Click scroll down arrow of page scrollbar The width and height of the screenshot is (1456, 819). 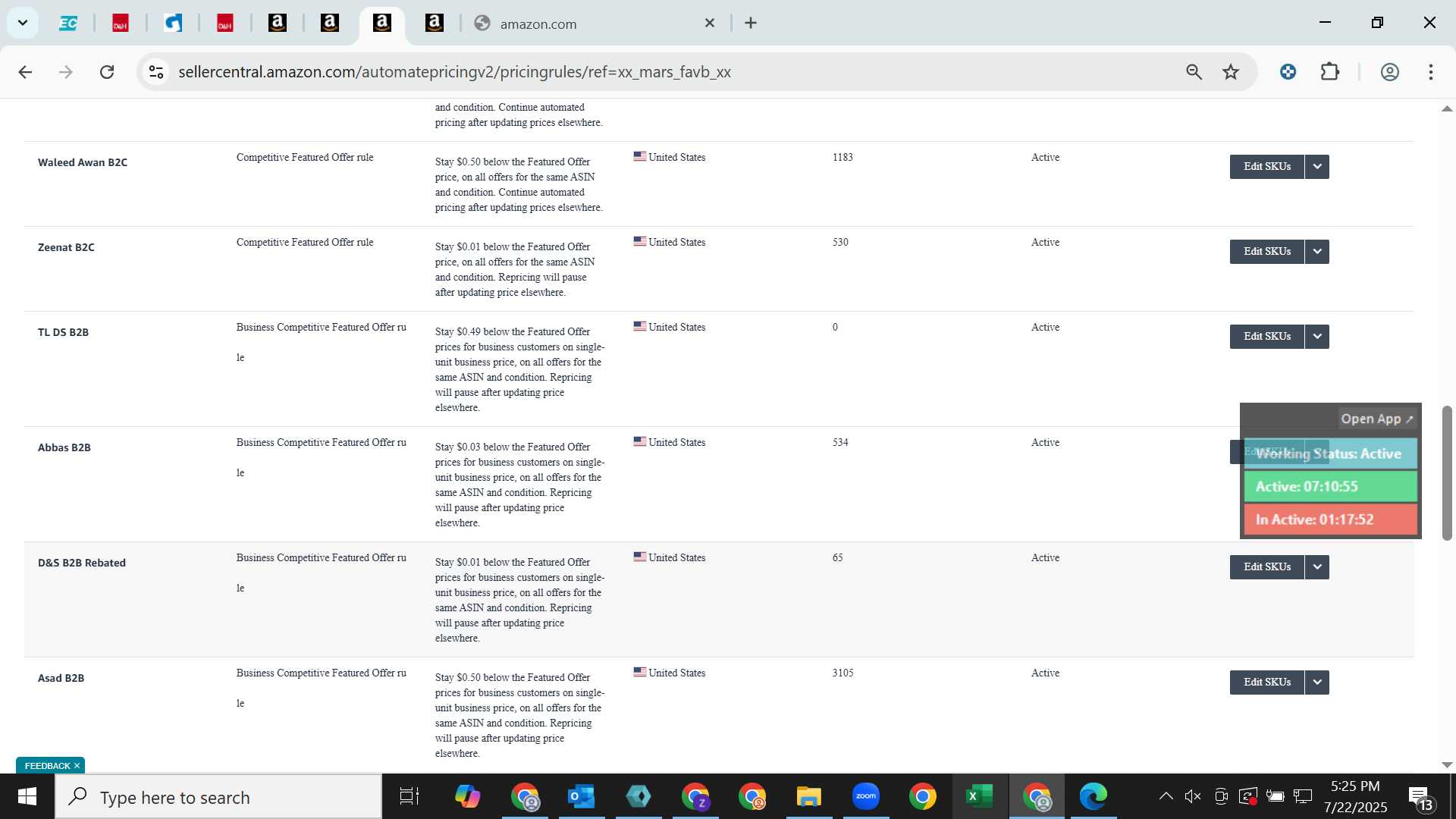[1447, 765]
